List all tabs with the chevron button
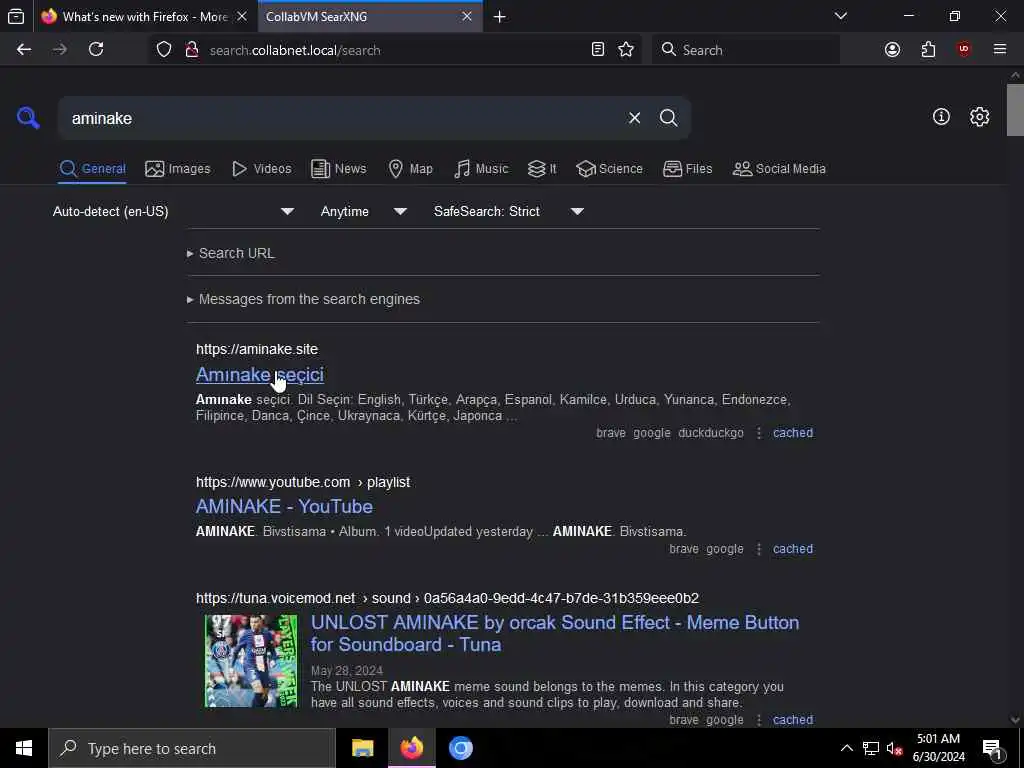The width and height of the screenshot is (1024, 768). [840, 16]
